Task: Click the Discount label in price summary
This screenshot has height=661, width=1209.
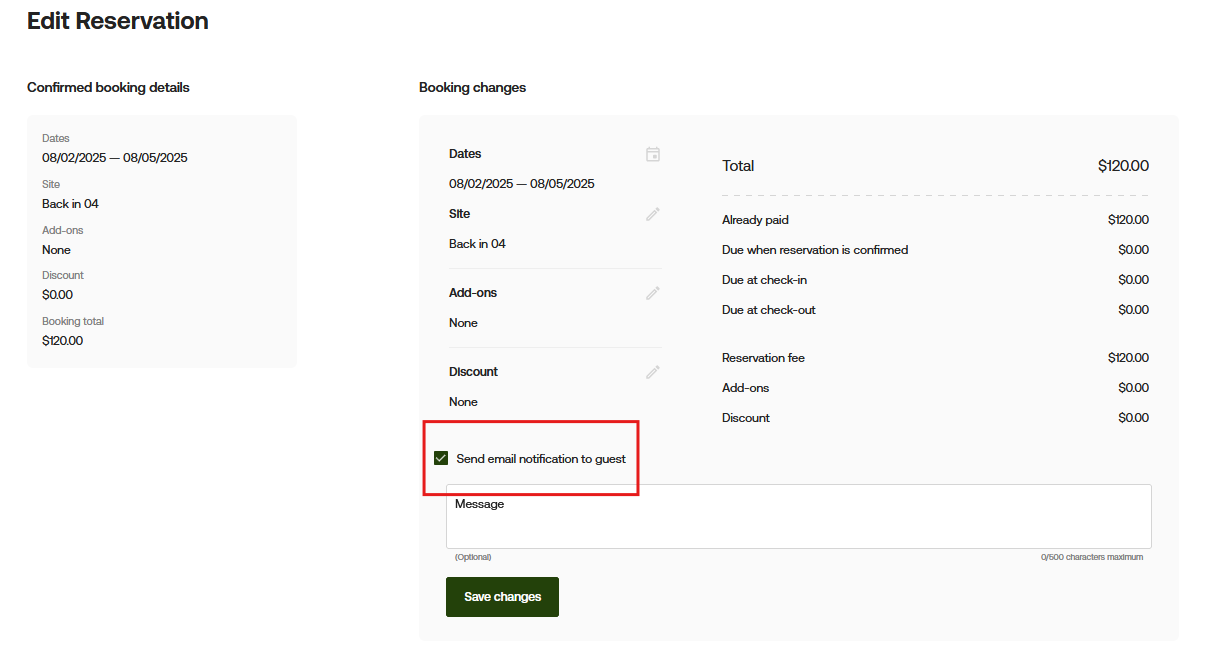Action: [x=746, y=418]
